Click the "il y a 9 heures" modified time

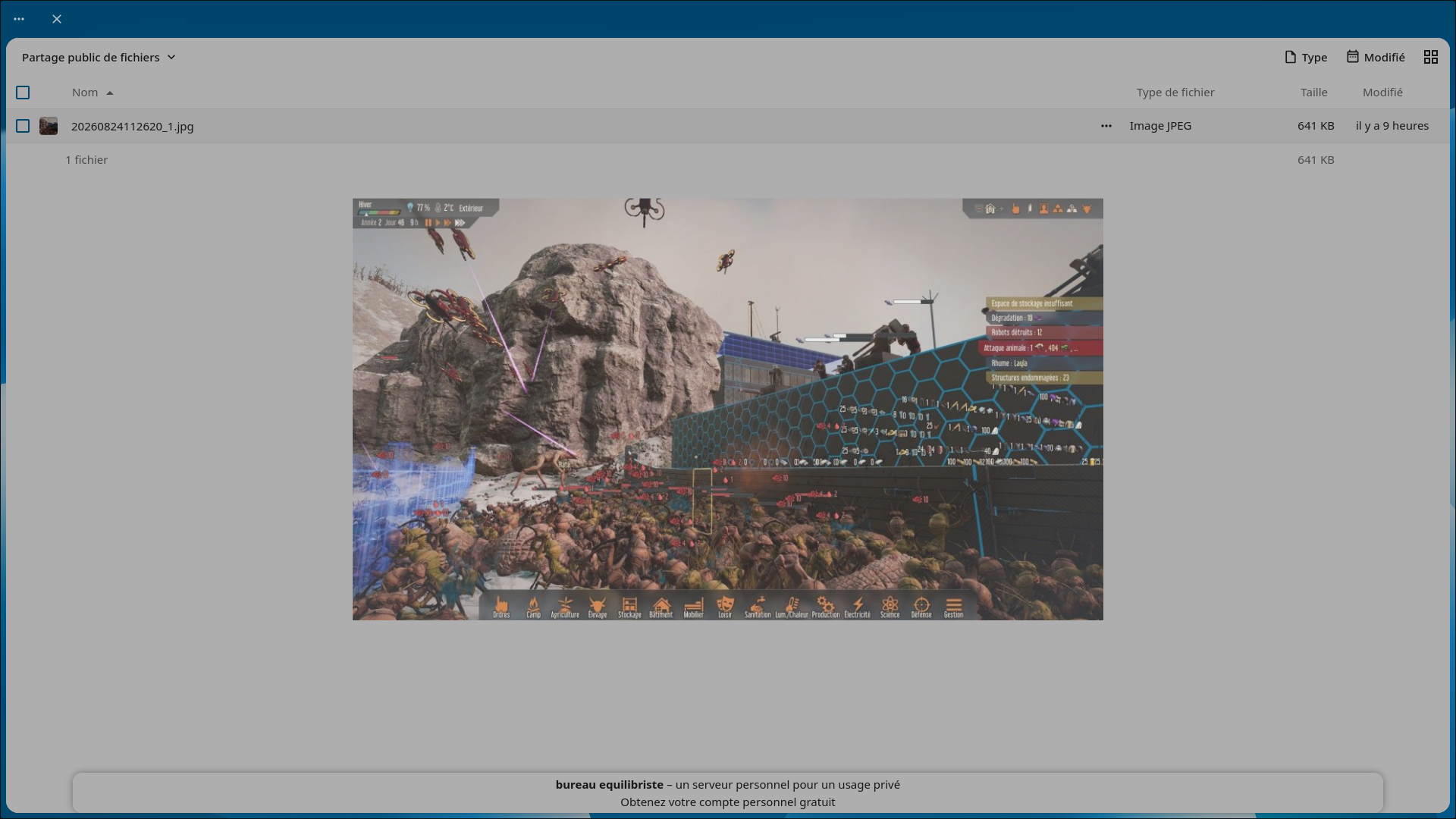1392,126
